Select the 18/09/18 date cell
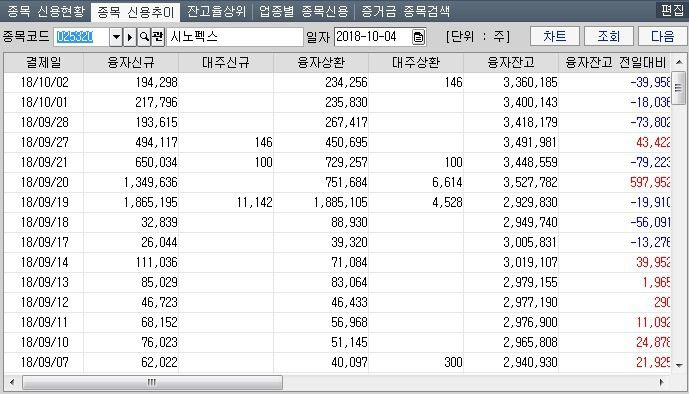 44,222
